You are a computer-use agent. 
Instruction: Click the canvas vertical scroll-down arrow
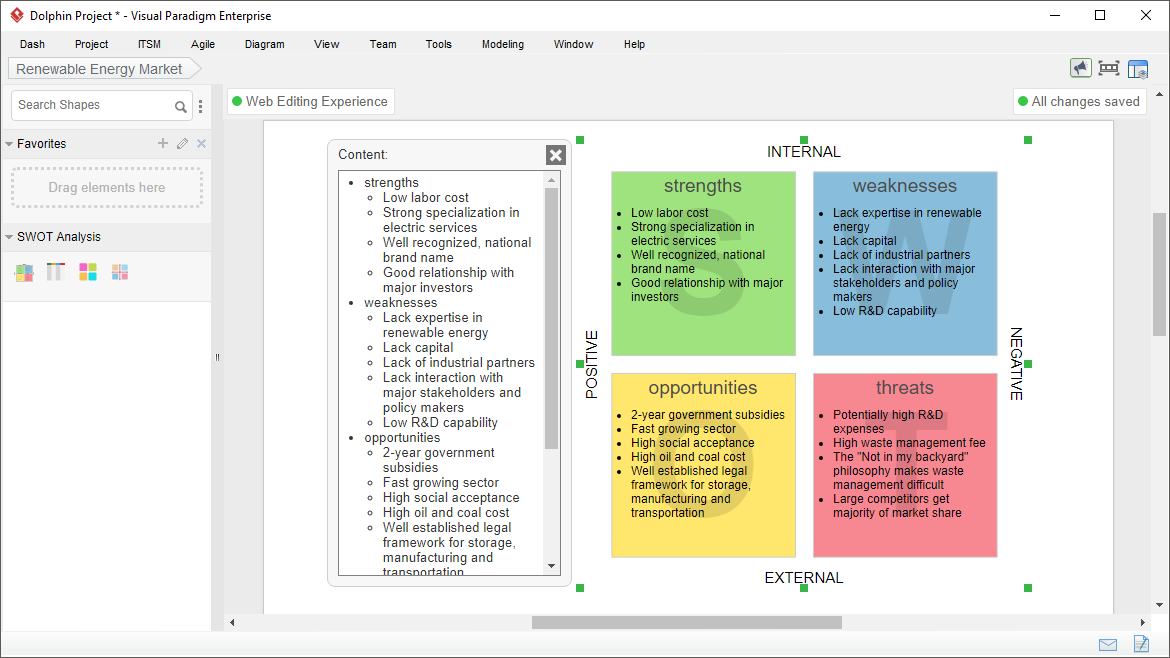(x=1159, y=605)
